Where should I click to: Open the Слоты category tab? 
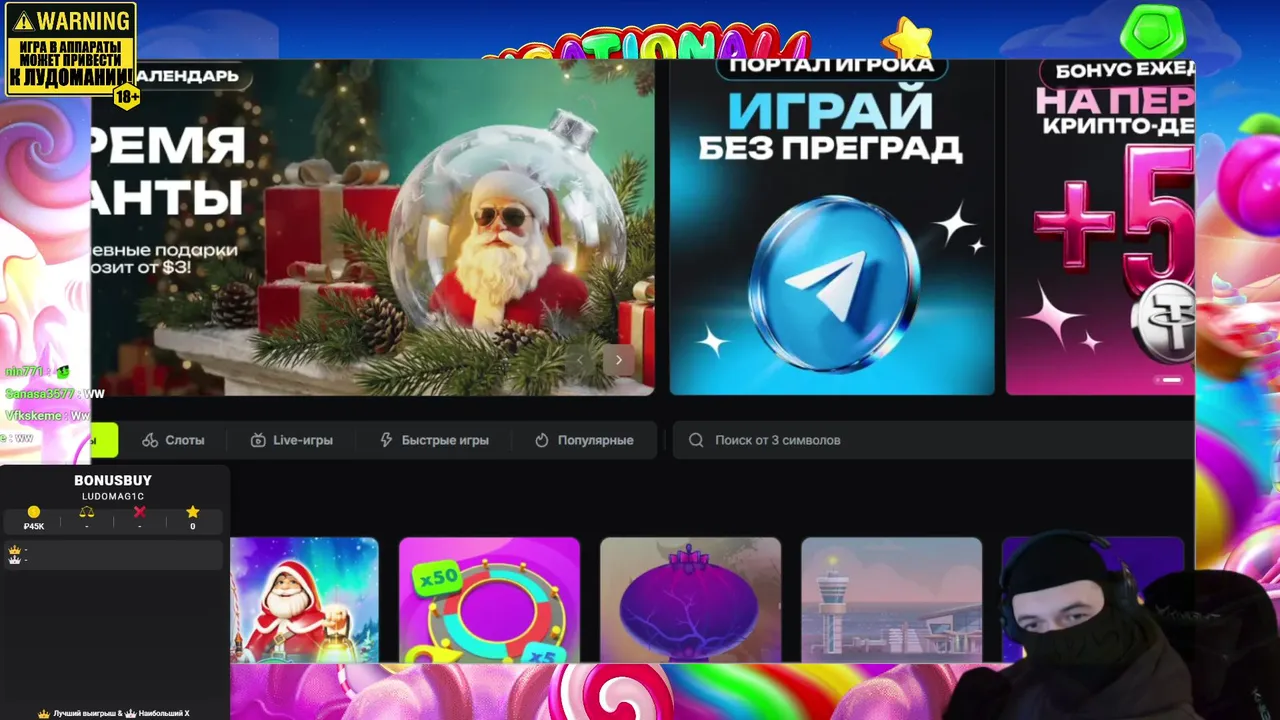(x=173, y=440)
